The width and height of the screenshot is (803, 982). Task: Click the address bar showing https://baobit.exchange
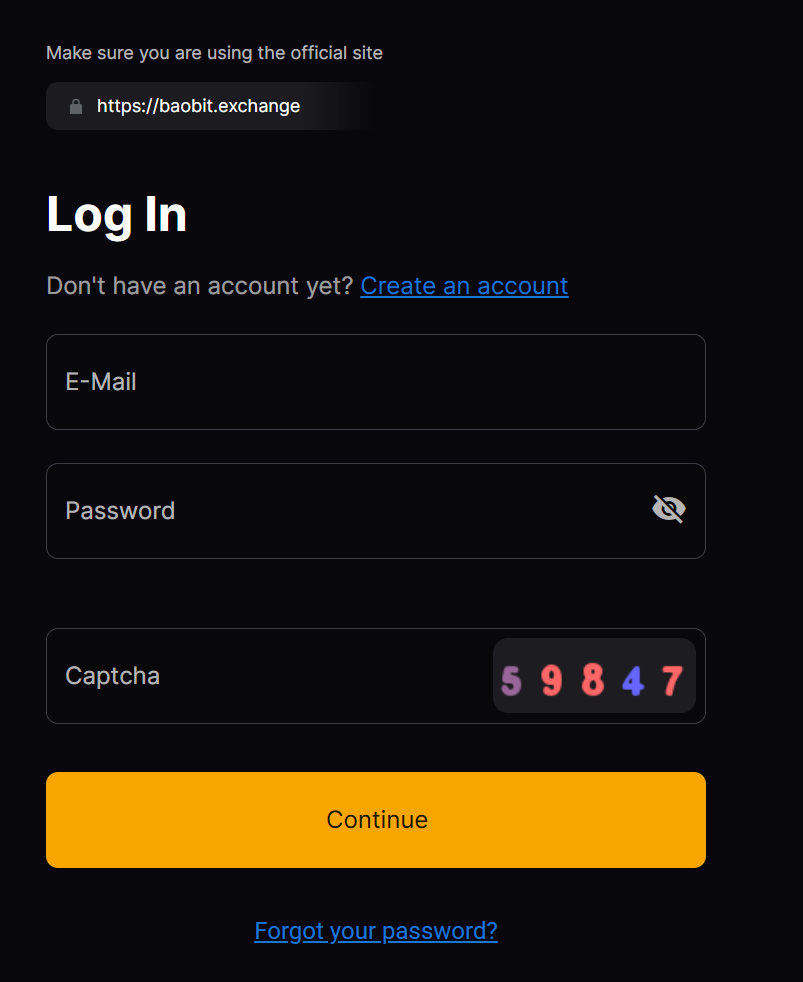198,105
